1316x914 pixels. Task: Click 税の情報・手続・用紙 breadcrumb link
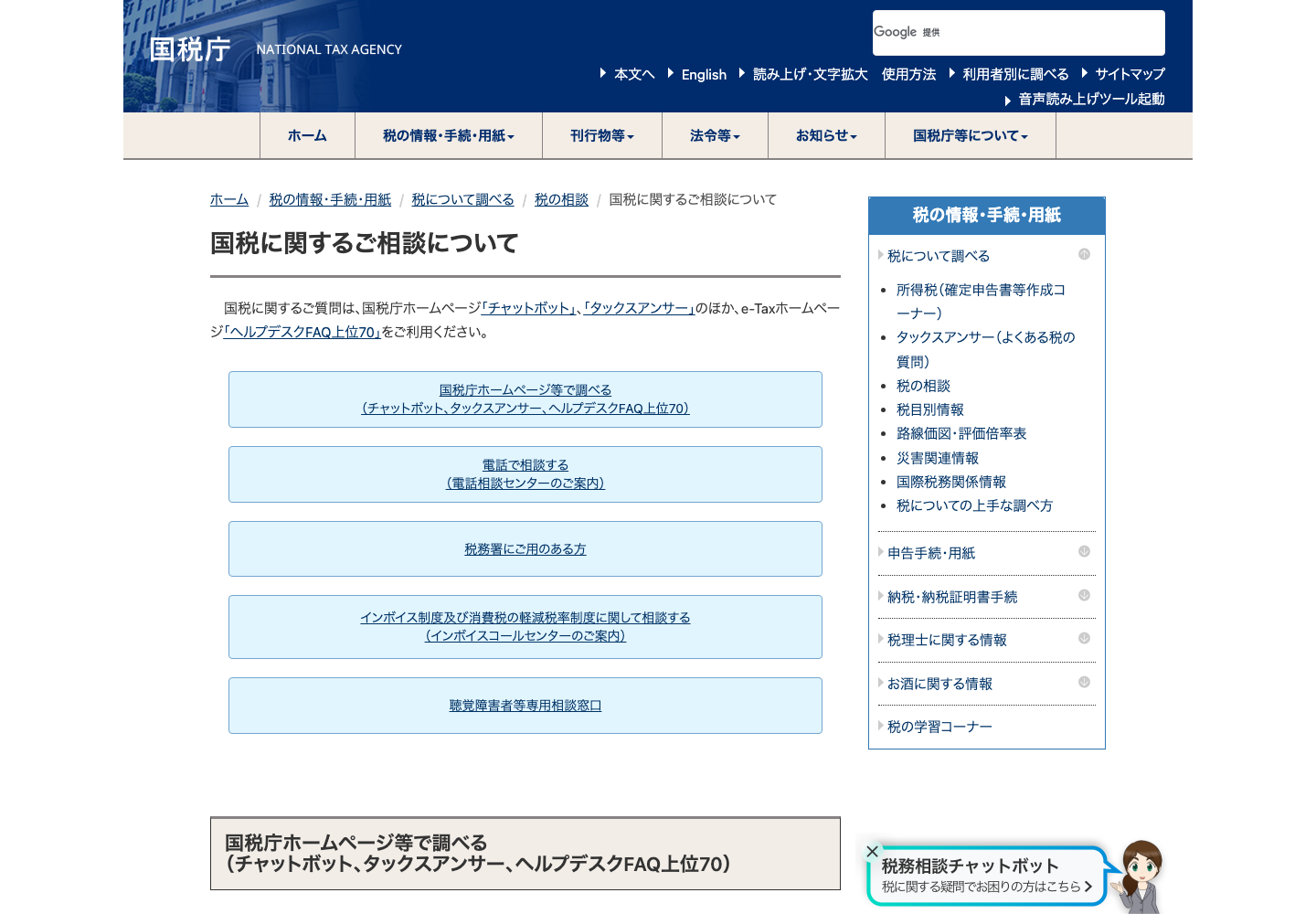[x=330, y=199]
